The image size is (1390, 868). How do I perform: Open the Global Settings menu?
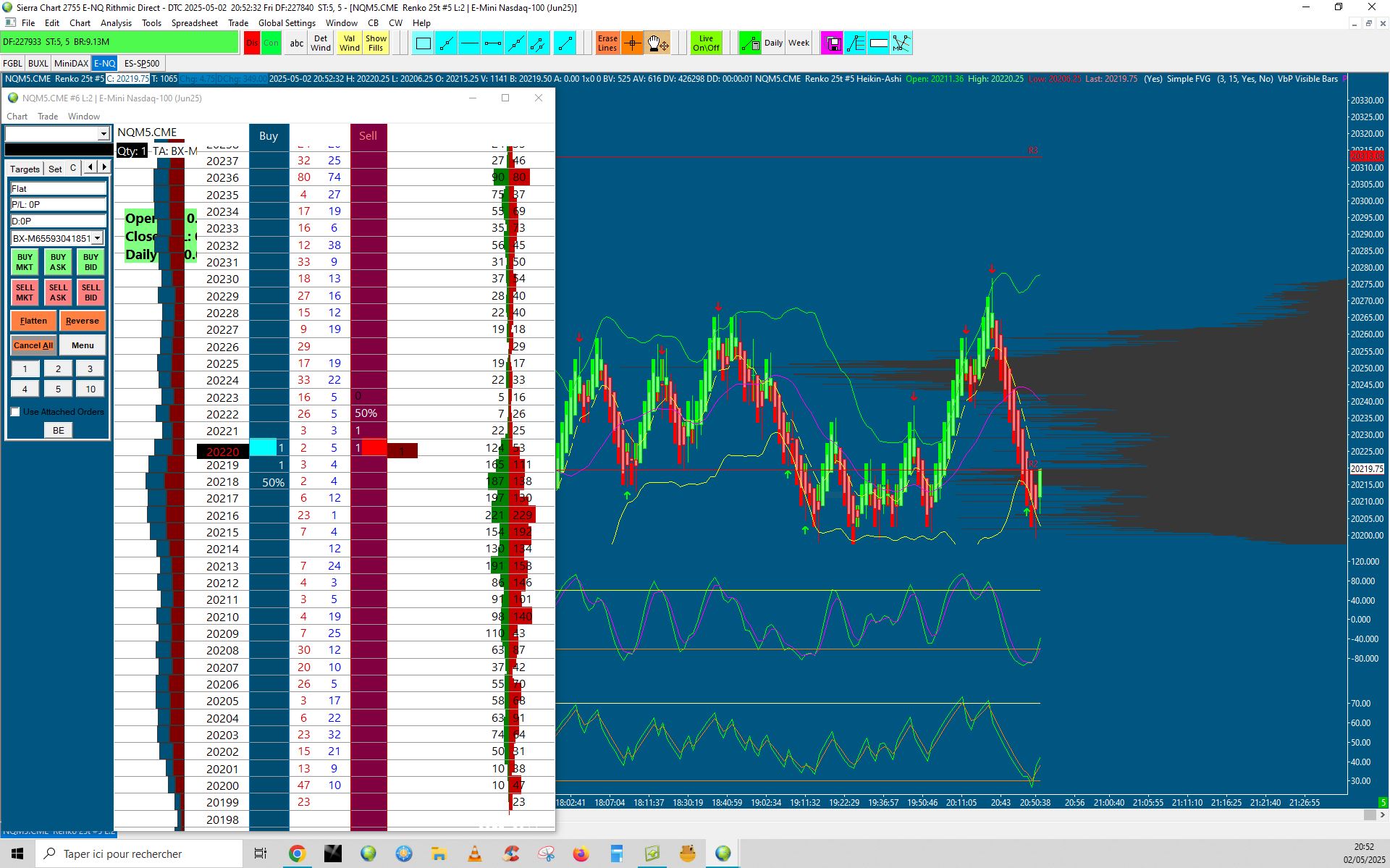click(x=287, y=22)
